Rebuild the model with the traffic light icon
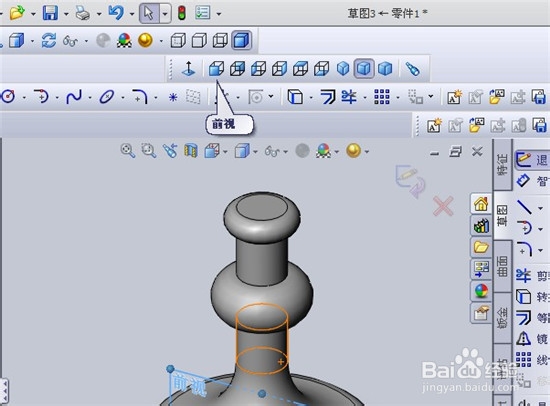550x406 pixels. [x=182, y=13]
